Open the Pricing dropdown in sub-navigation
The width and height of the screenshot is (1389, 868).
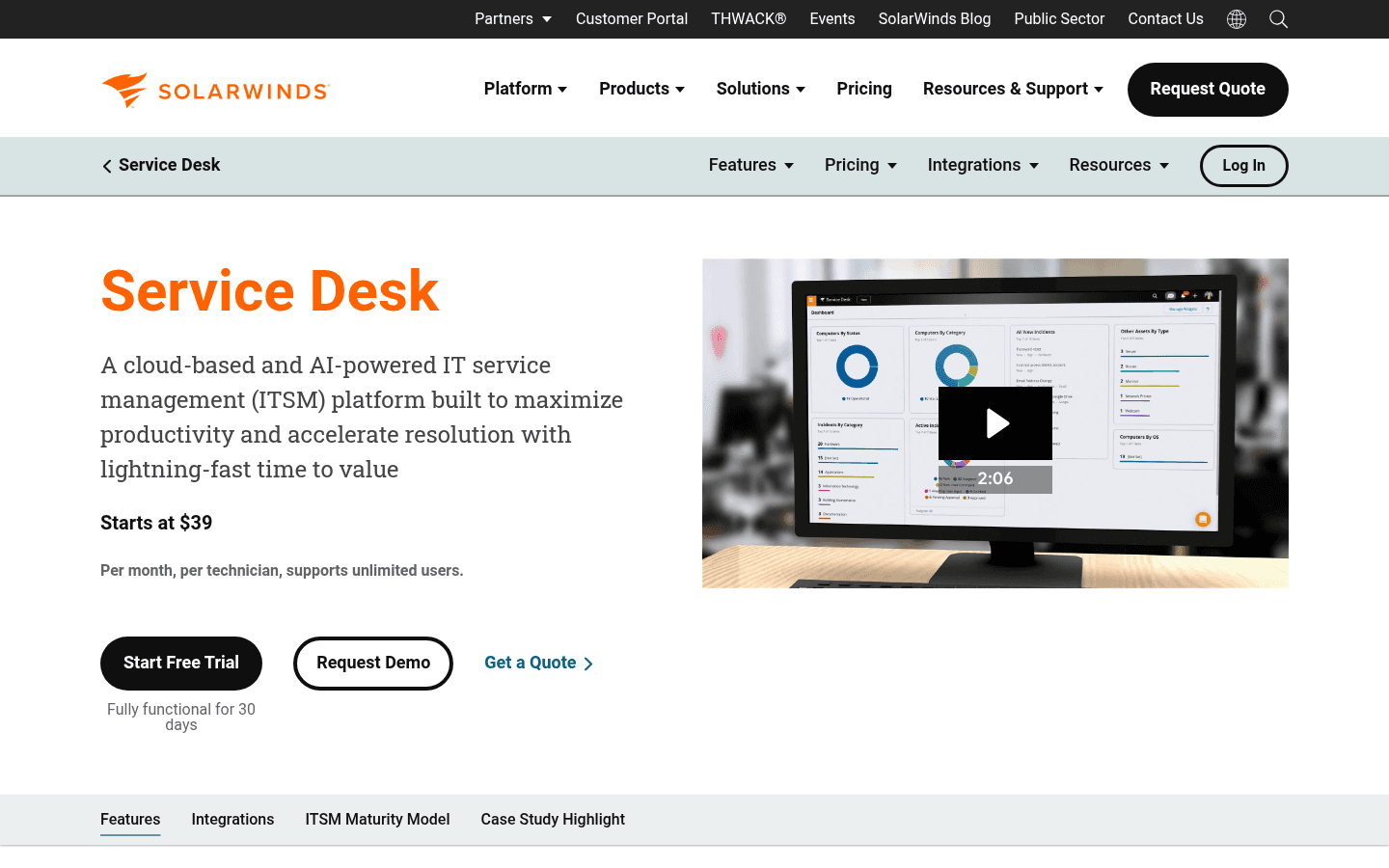pyautogui.click(x=861, y=165)
